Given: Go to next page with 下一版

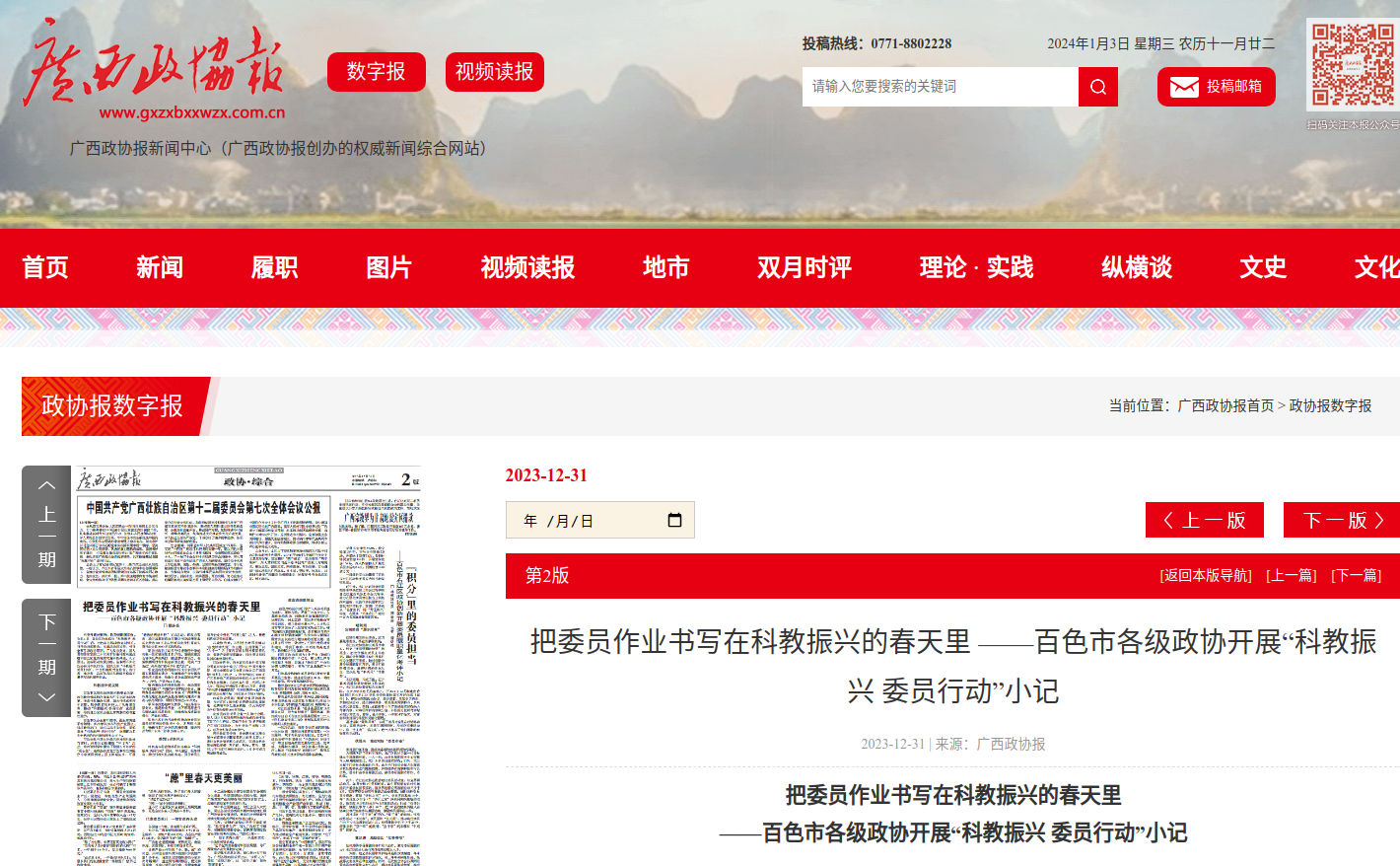Looking at the screenshot, I should (1342, 520).
